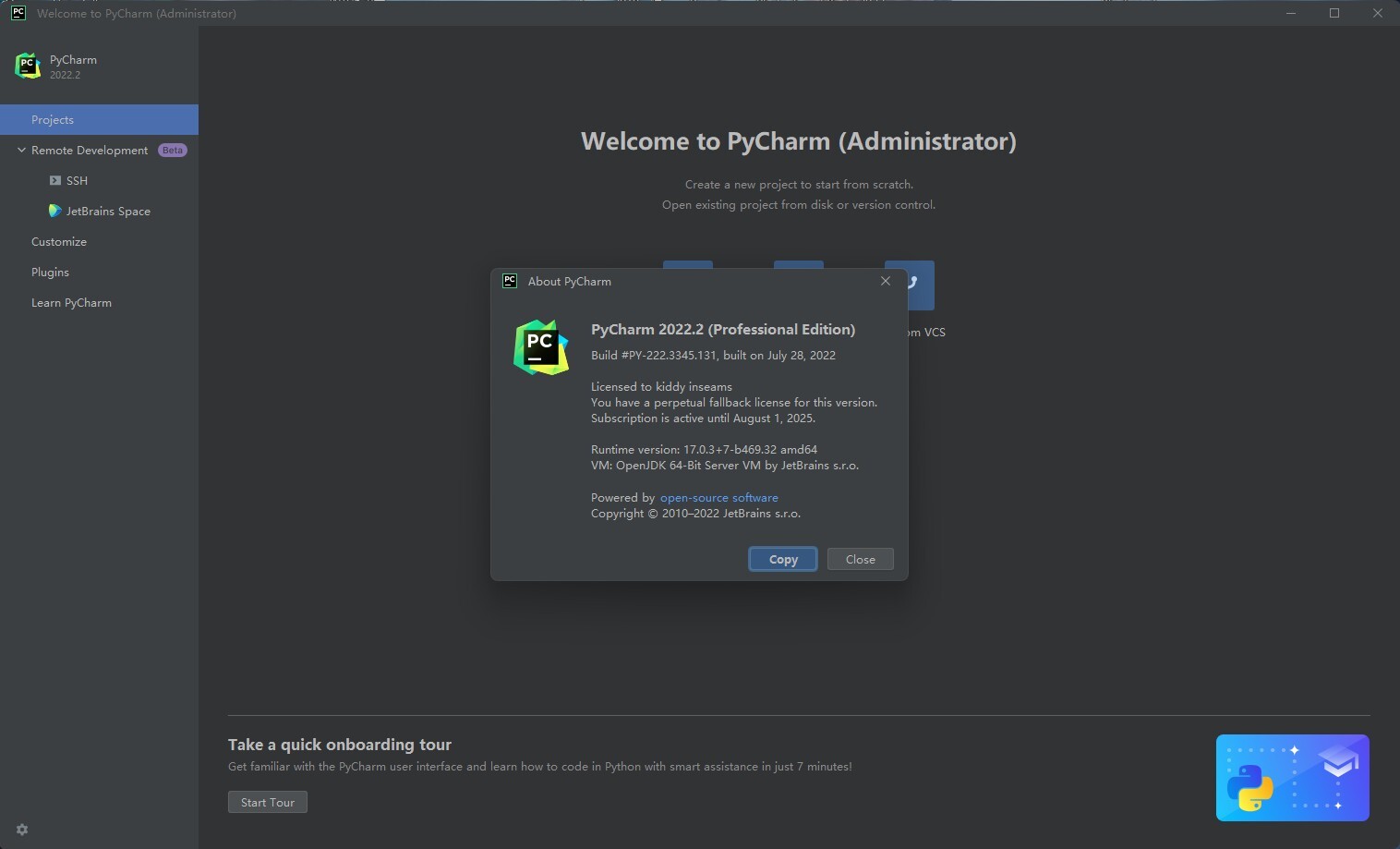Start the quick onboarding tour
The height and width of the screenshot is (849, 1400).
point(267,802)
